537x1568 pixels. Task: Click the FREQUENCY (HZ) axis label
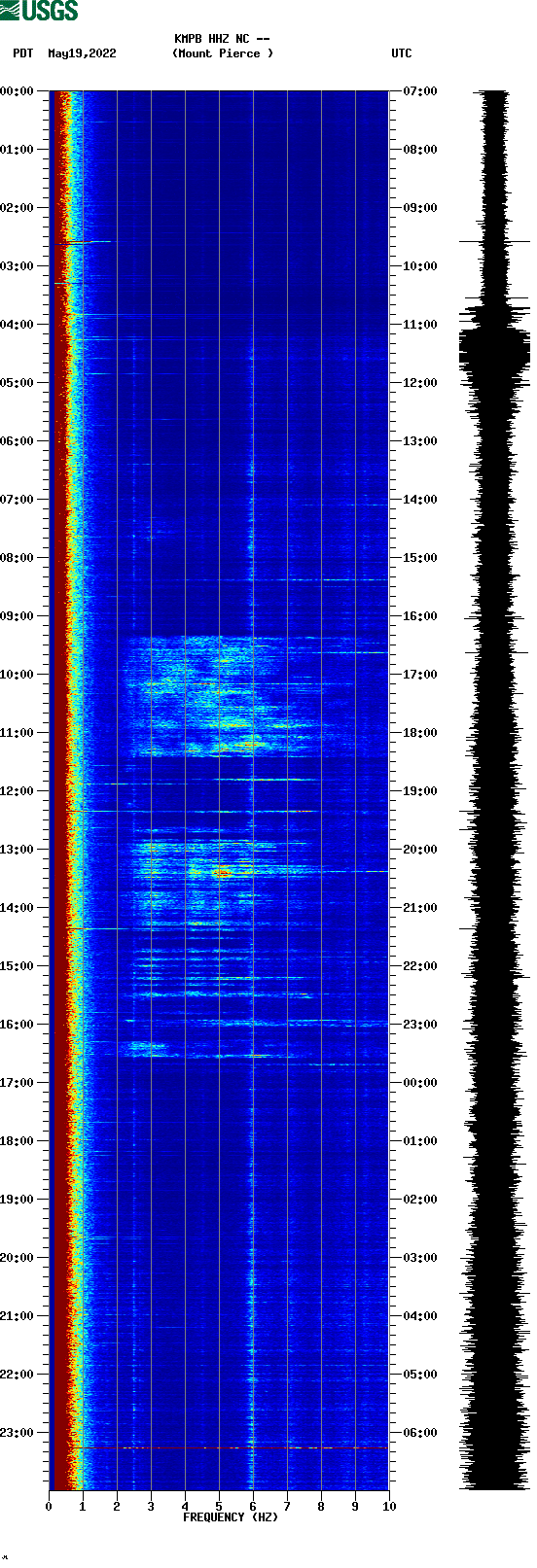click(231, 1517)
